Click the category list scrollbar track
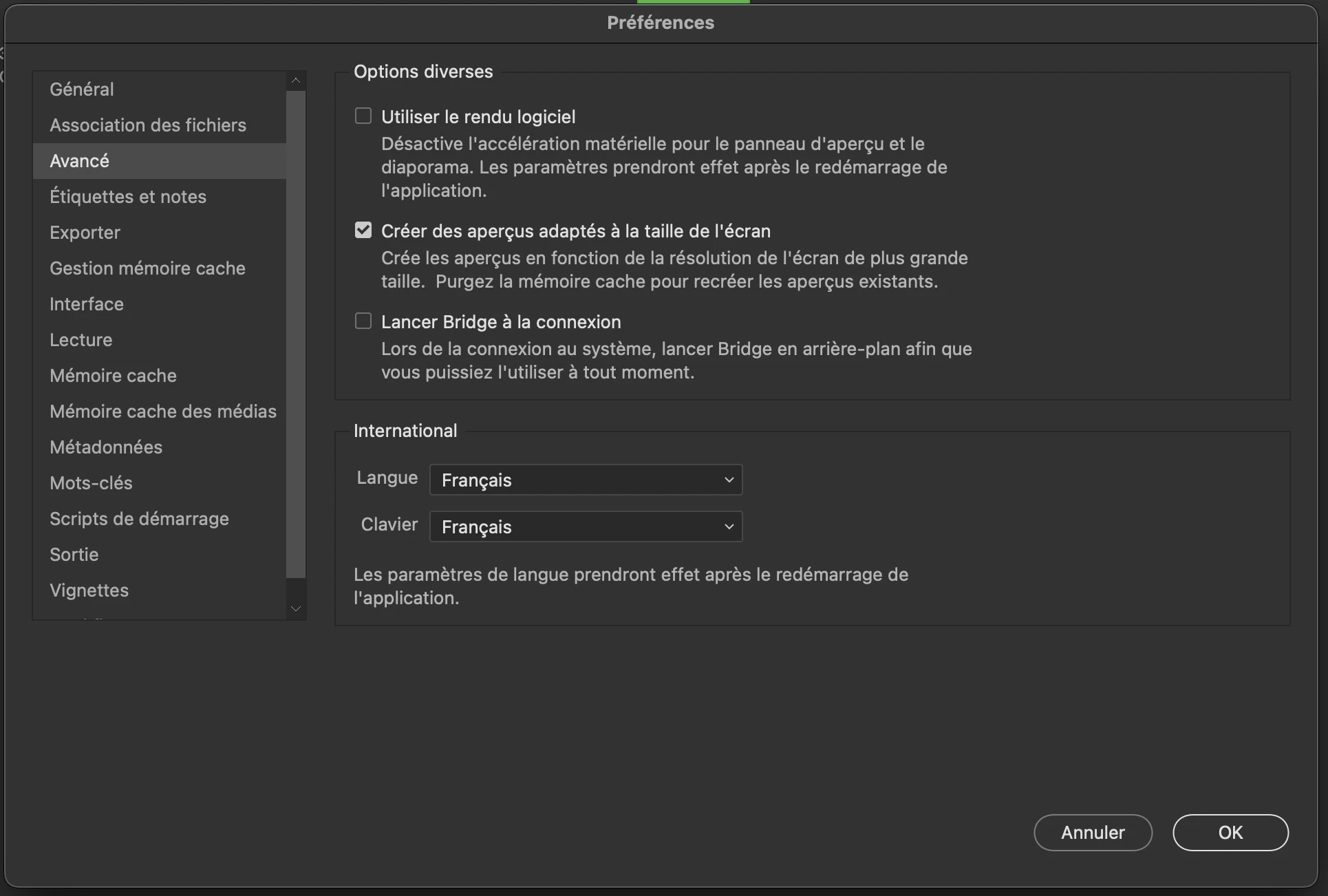Screen dimensions: 1328x896 (296, 588)
